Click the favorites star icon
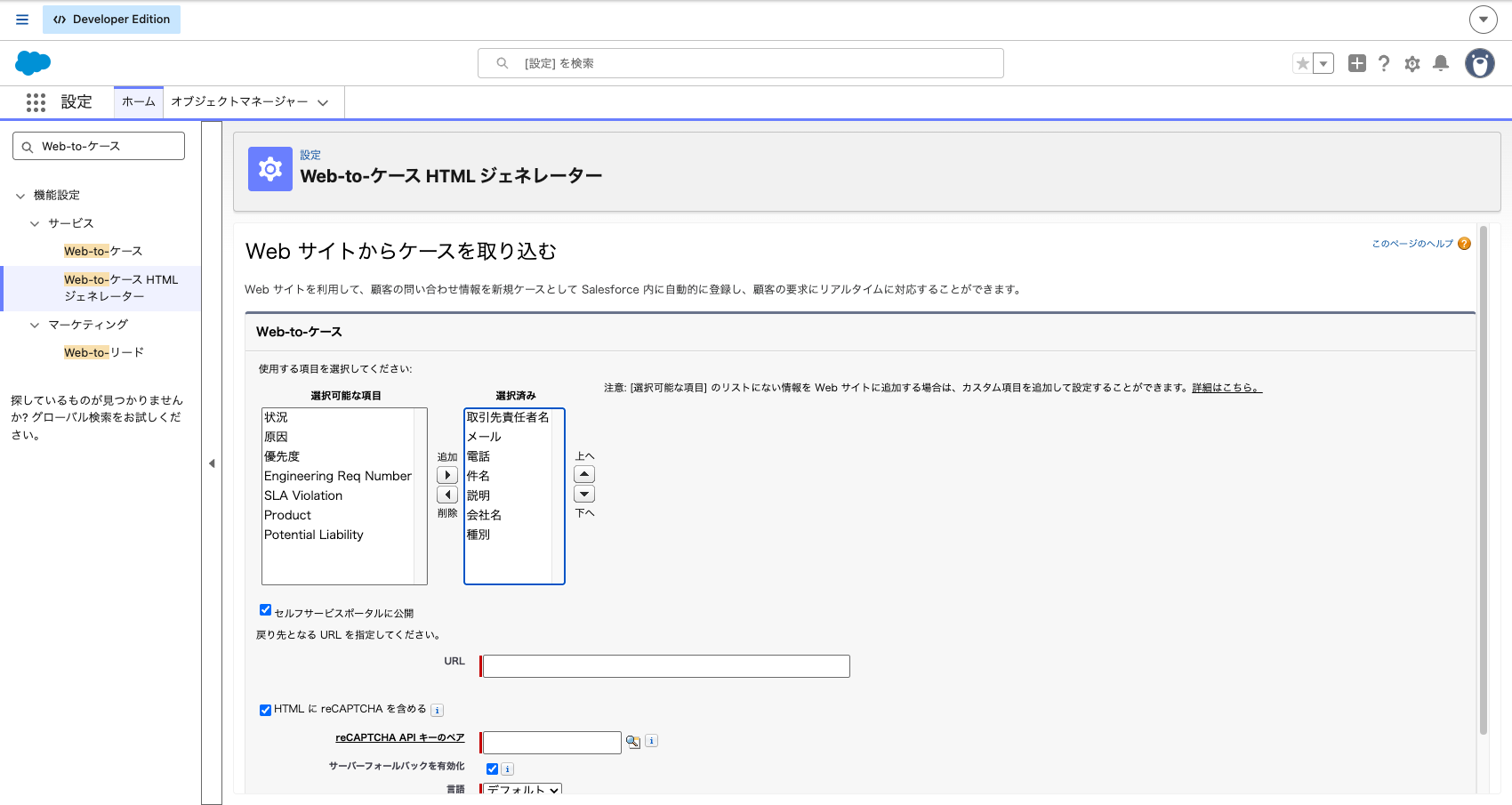Image resolution: width=1512 pixels, height=805 pixels. 1303,63
